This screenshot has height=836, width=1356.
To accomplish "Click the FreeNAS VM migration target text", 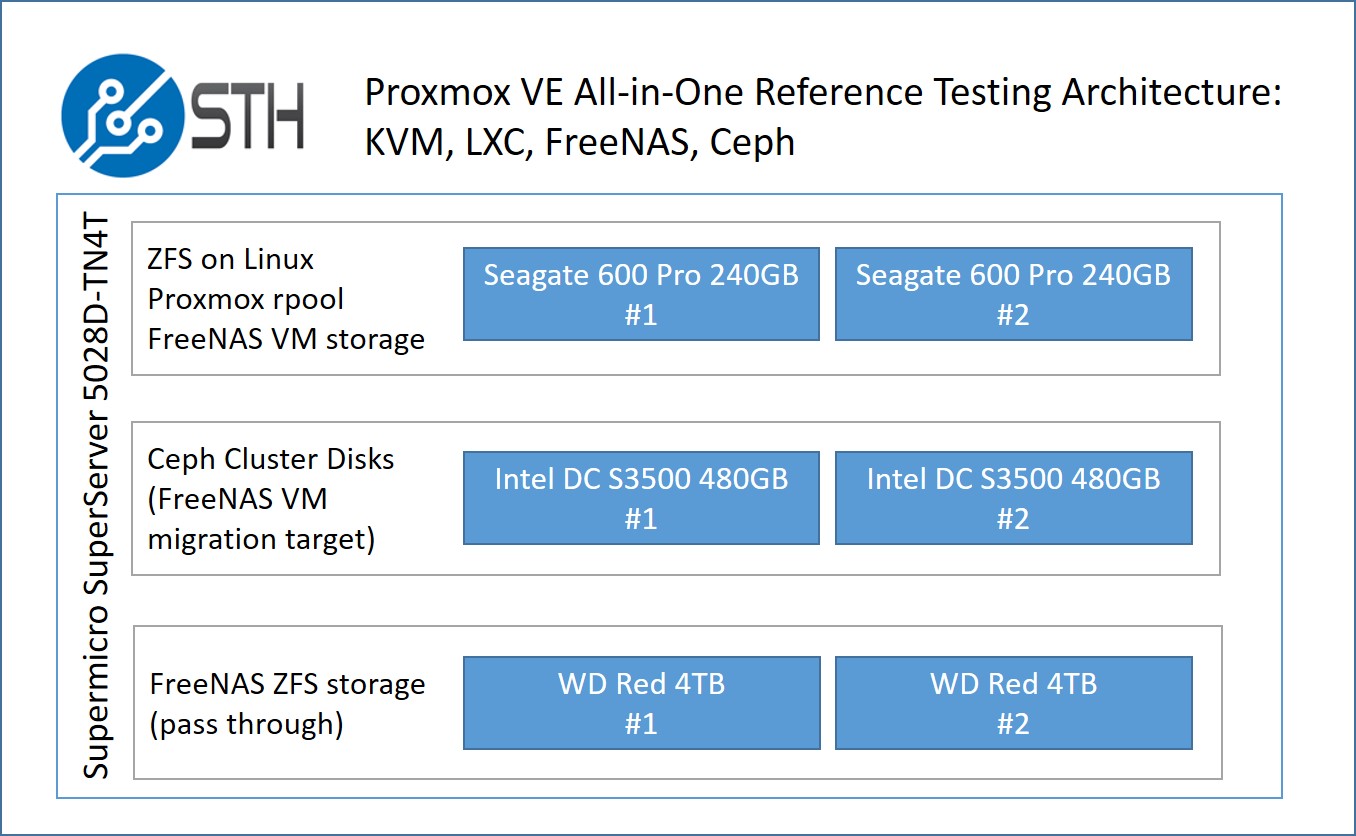I will [x=261, y=519].
